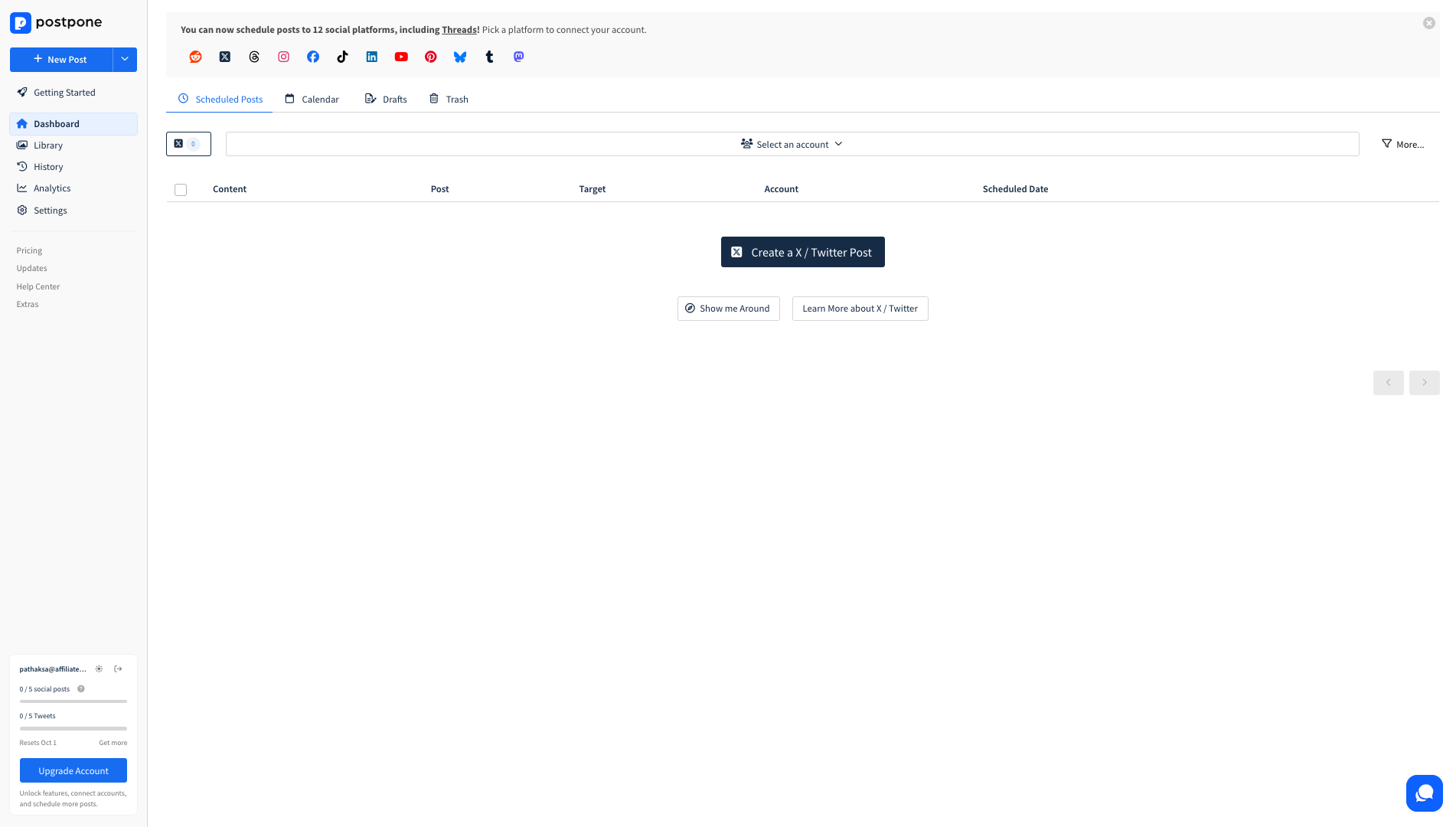Click the Upgrade Account button
The height and width of the screenshot is (827, 1456).
click(73, 770)
